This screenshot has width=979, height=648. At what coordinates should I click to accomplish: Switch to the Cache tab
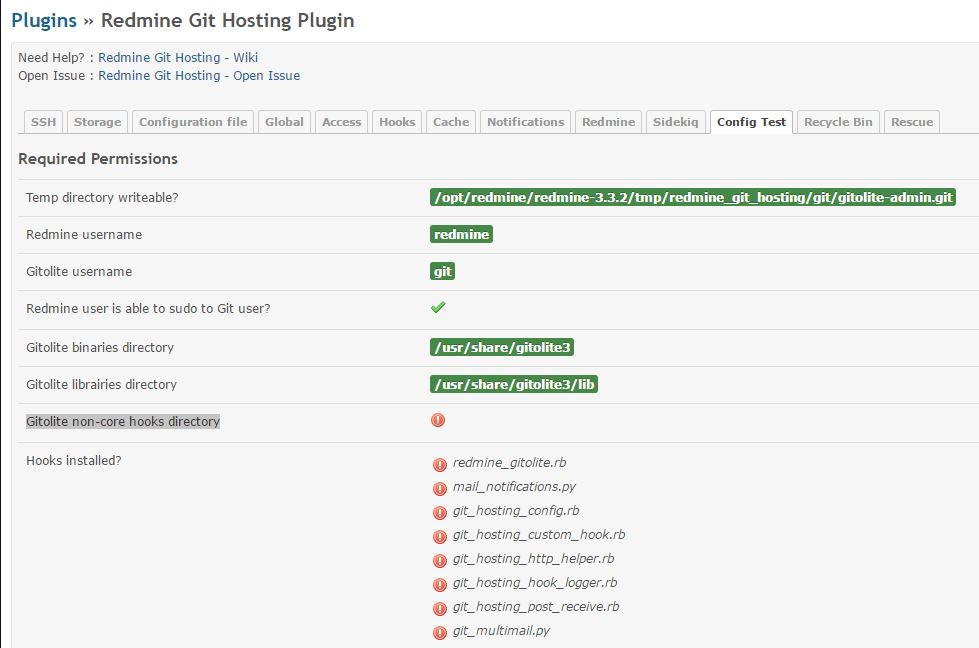point(451,122)
